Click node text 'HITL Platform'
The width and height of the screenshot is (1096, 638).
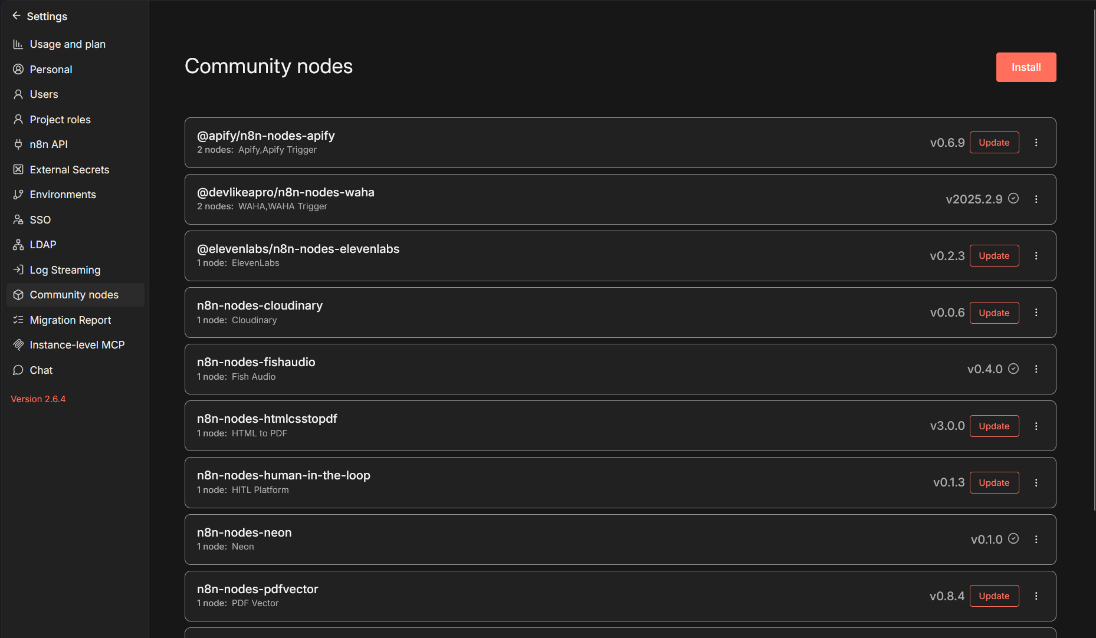(x=260, y=490)
